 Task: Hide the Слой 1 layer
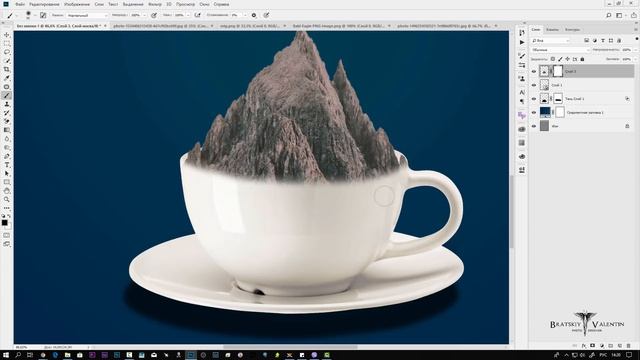[x=534, y=85]
